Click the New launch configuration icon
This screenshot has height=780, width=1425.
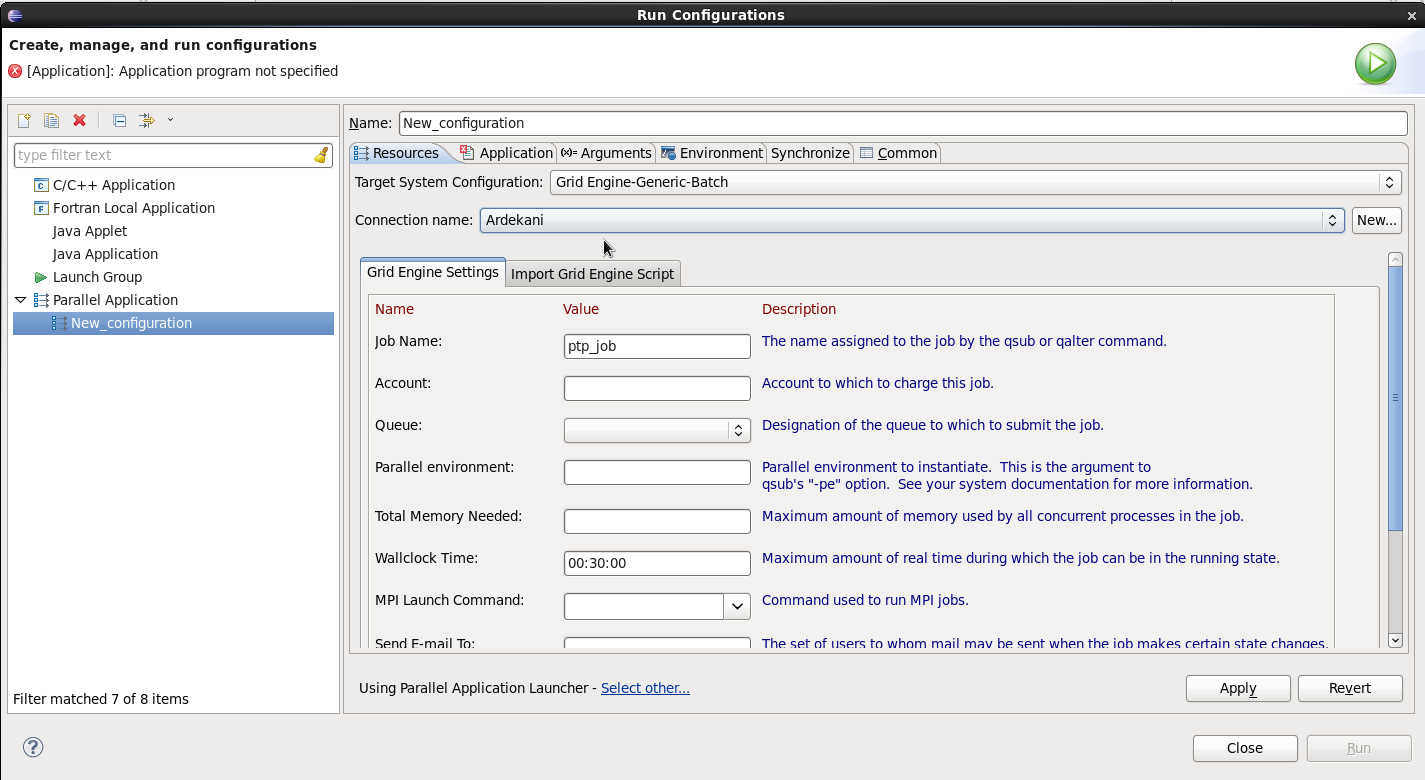[x=25, y=121]
